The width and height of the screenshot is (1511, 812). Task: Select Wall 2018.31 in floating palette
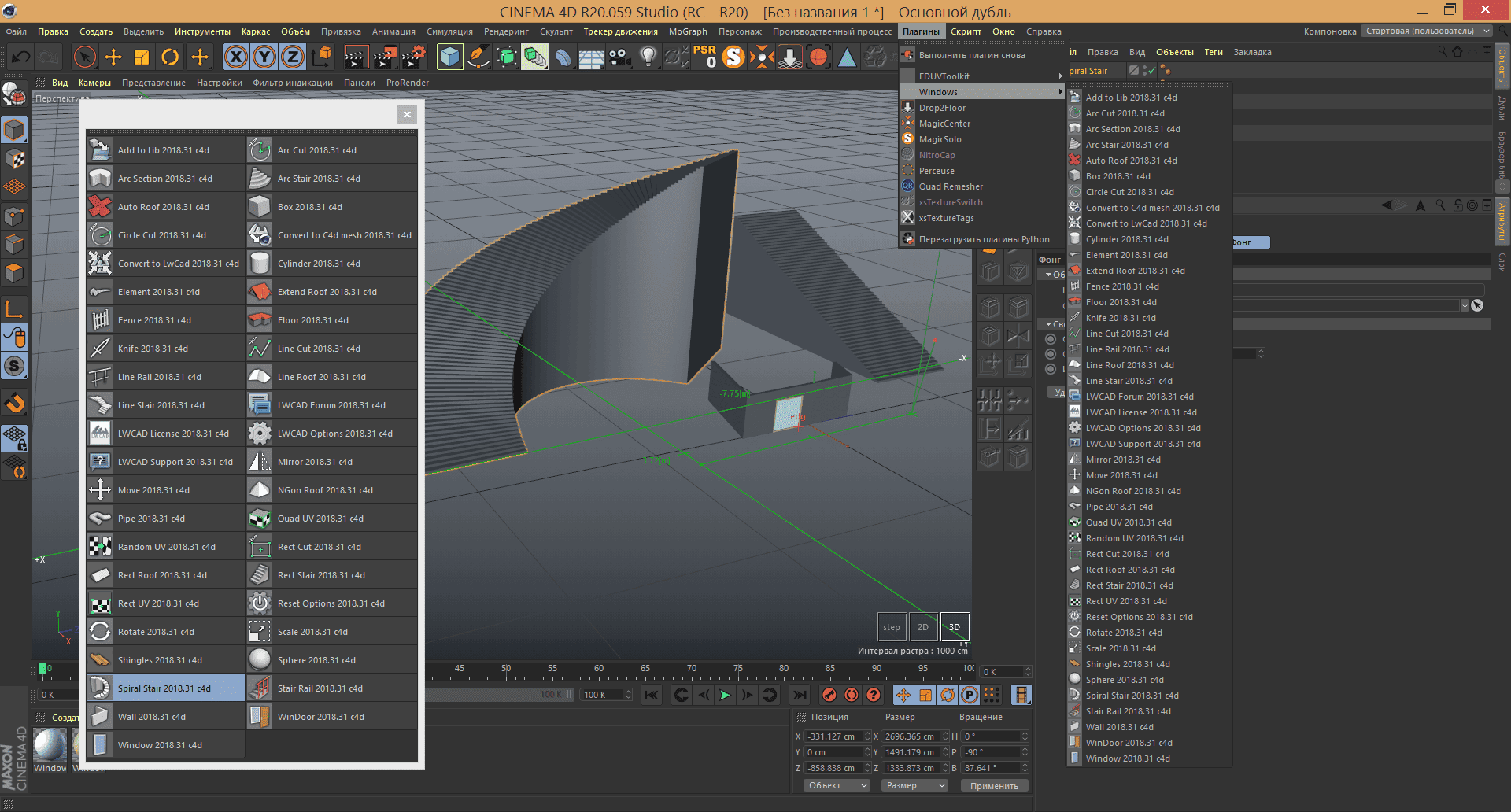[x=165, y=716]
